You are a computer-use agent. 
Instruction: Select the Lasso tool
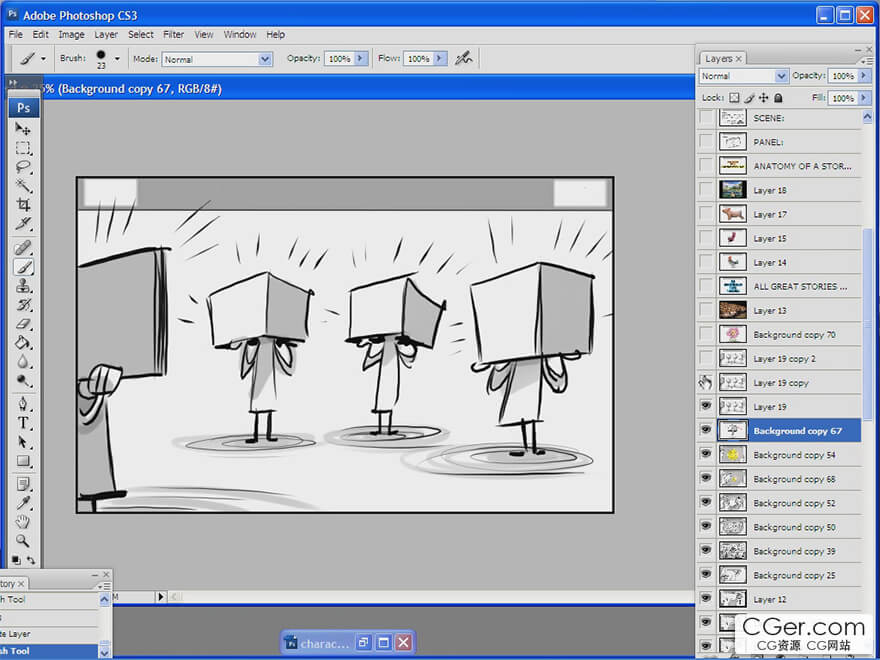pos(23,167)
